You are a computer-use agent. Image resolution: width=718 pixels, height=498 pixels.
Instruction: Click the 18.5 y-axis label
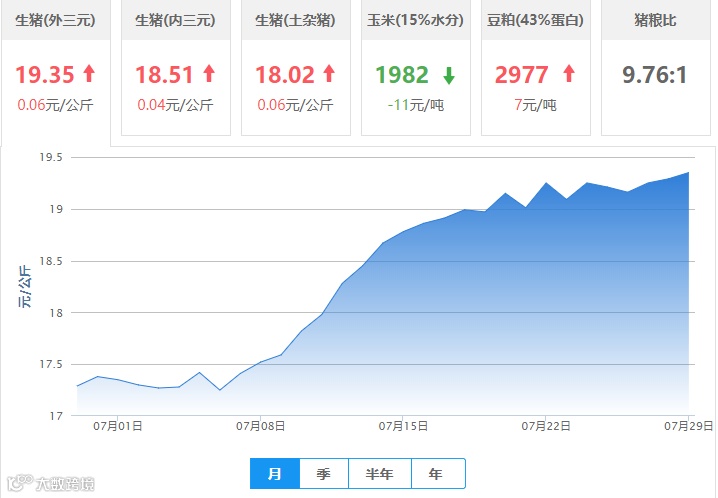pyautogui.click(x=51, y=261)
